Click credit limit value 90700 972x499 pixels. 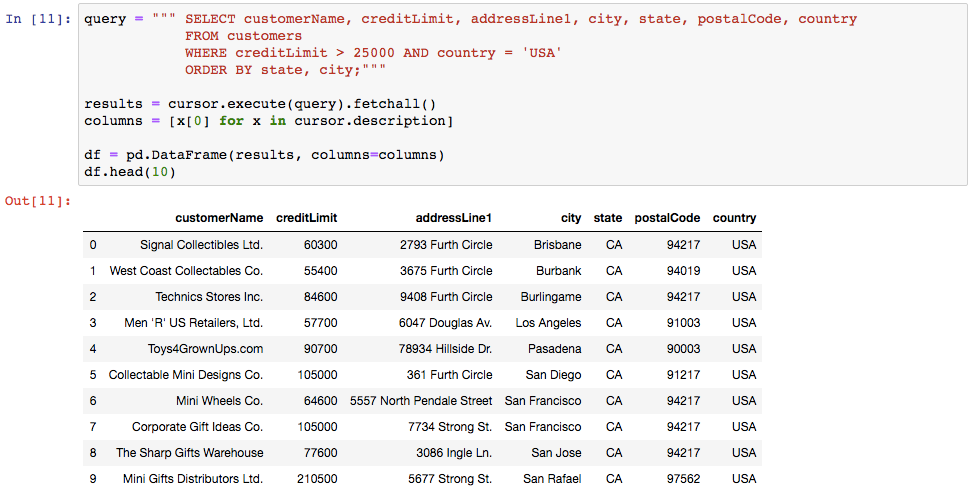[320, 349]
